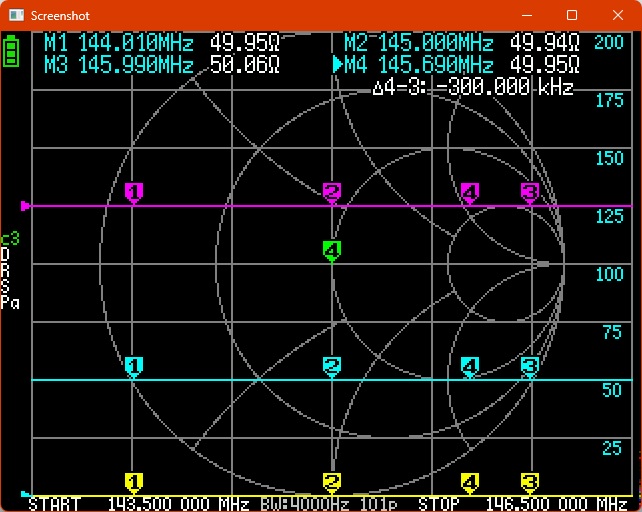Click the green Smith chart marker 4
Image resolution: width=642 pixels, height=512 pixels.
click(x=332, y=249)
